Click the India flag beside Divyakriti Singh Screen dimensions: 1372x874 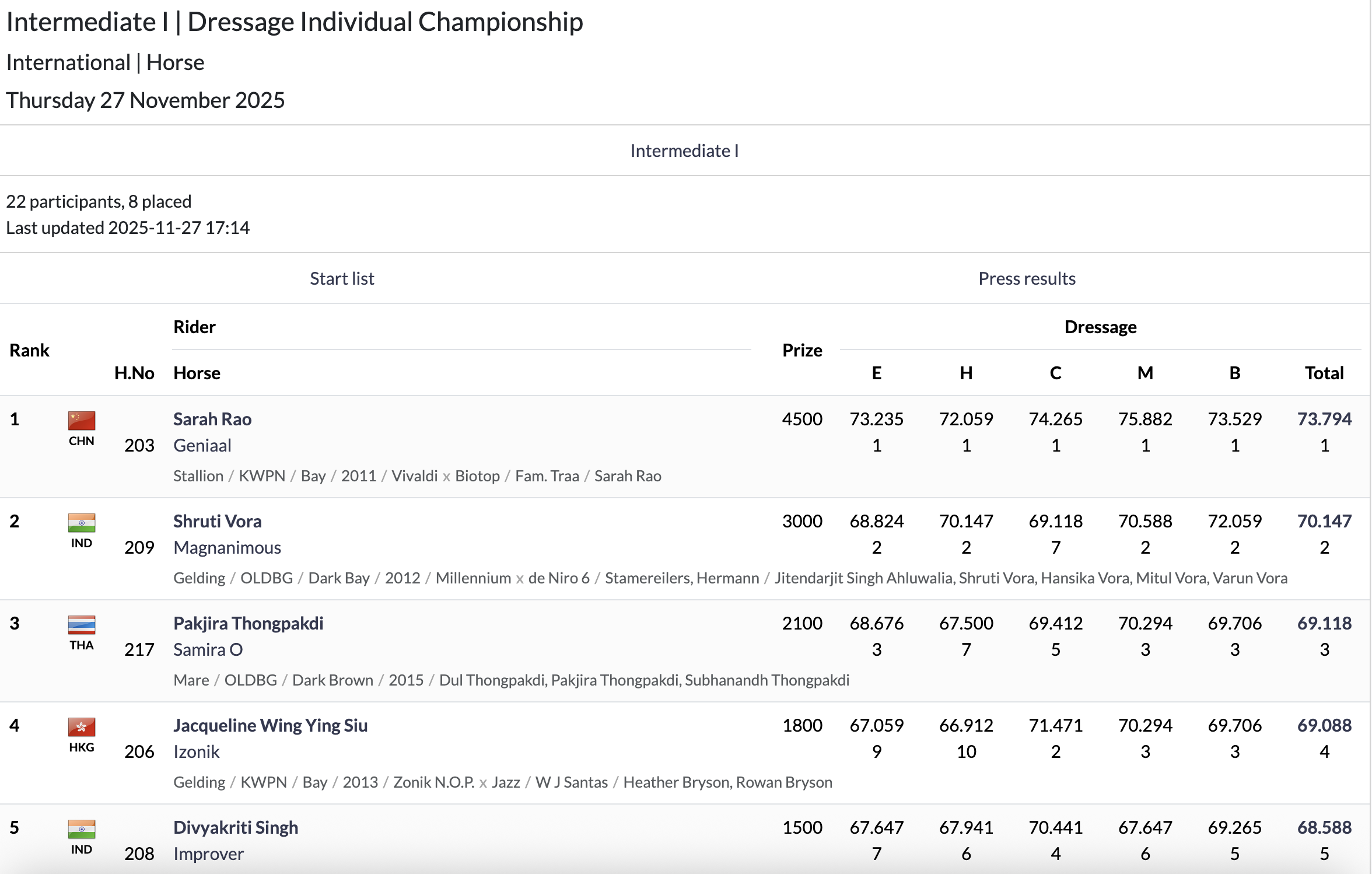82,828
